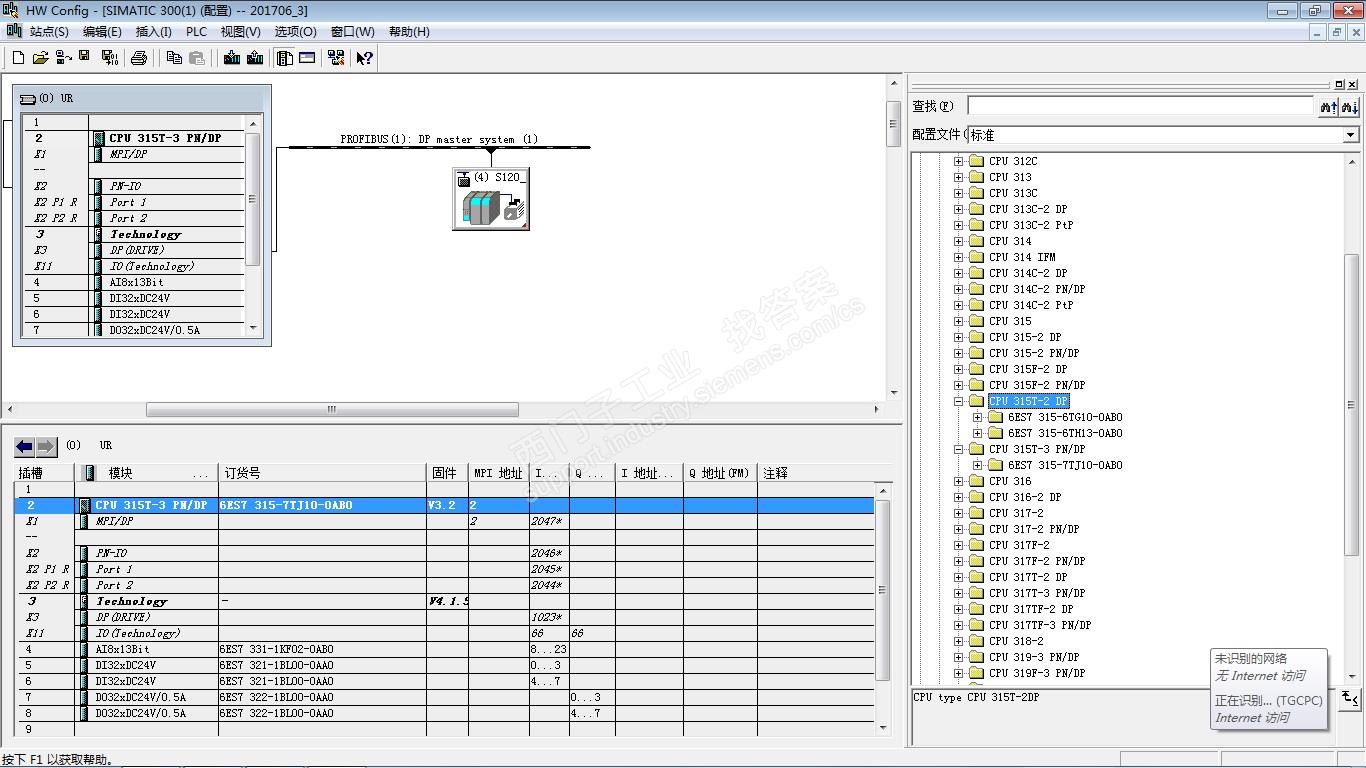The height and width of the screenshot is (768, 1366).
Task: Open the 视图(V) menu
Action: [x=240, y=32]
